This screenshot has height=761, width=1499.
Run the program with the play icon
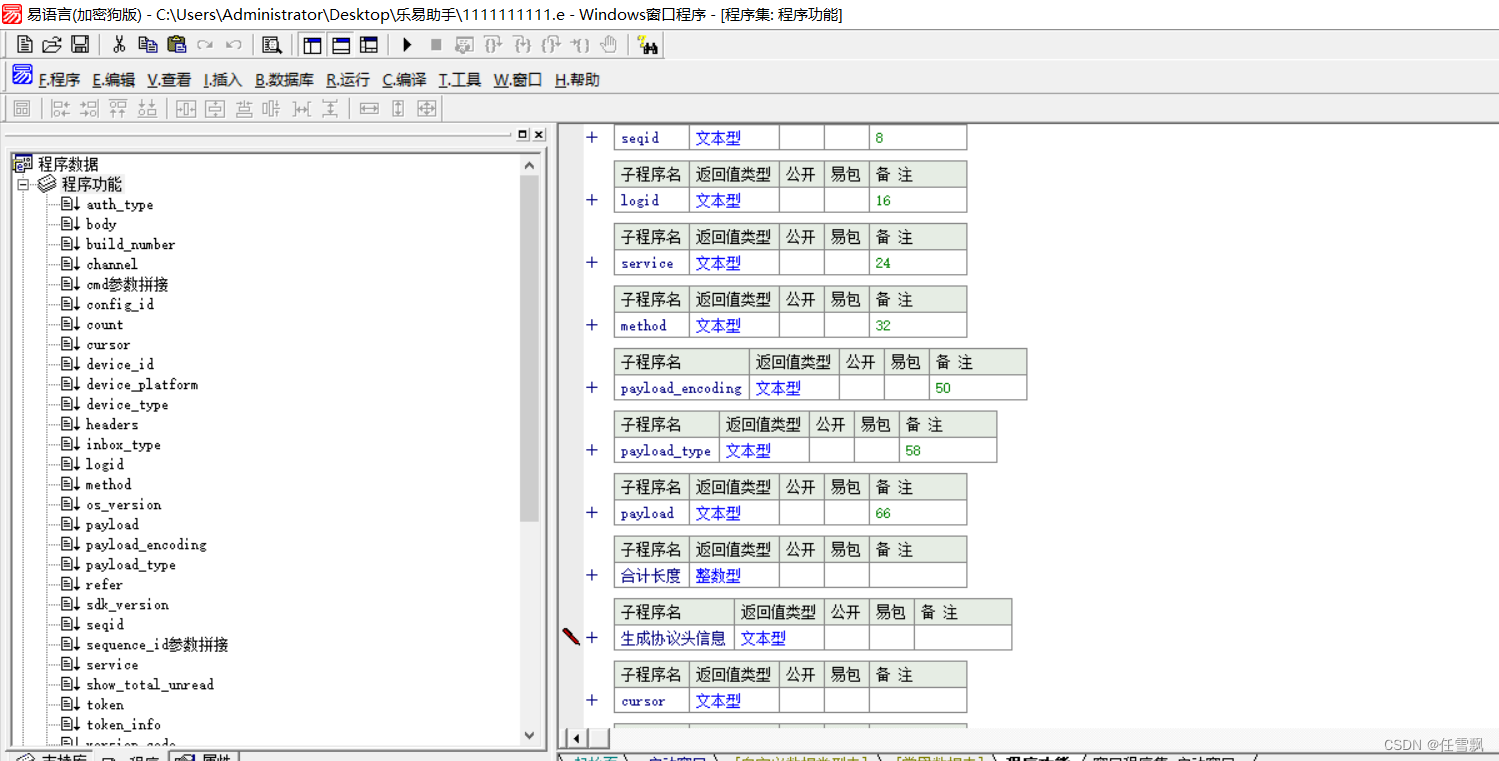click(x=407, y=44)
